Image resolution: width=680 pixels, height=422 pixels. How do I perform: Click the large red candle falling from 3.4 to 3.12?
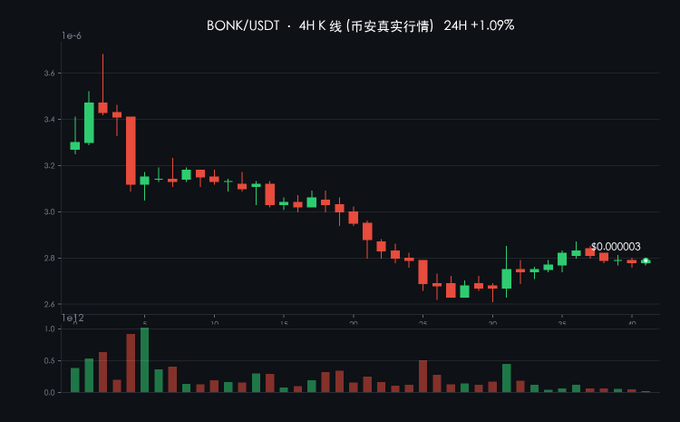click(x=131, y=150)
